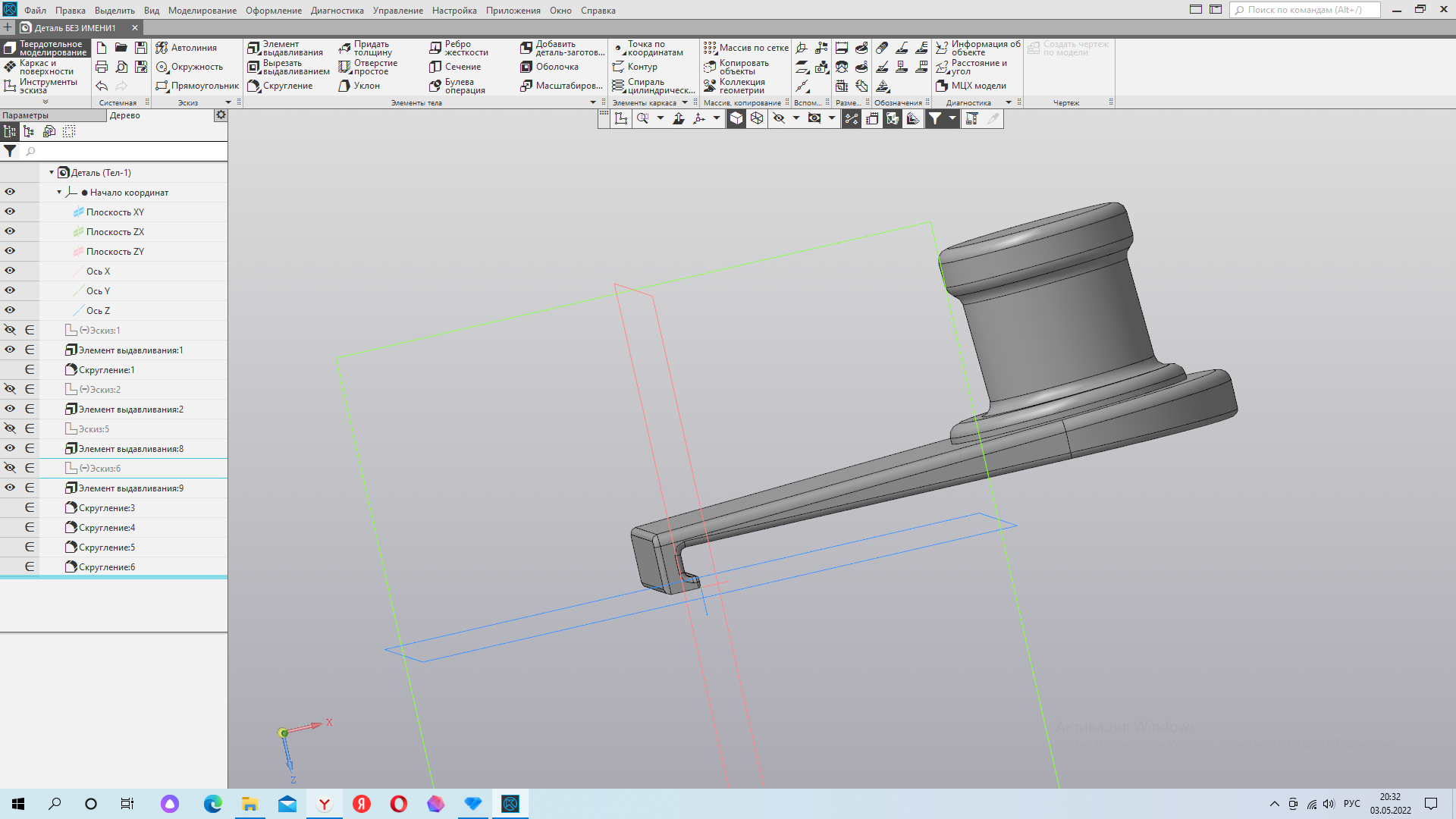Activate Твердотельное моделирование toolbar set
Viewport: 1456px width, 819px height.
click(45, 49)
